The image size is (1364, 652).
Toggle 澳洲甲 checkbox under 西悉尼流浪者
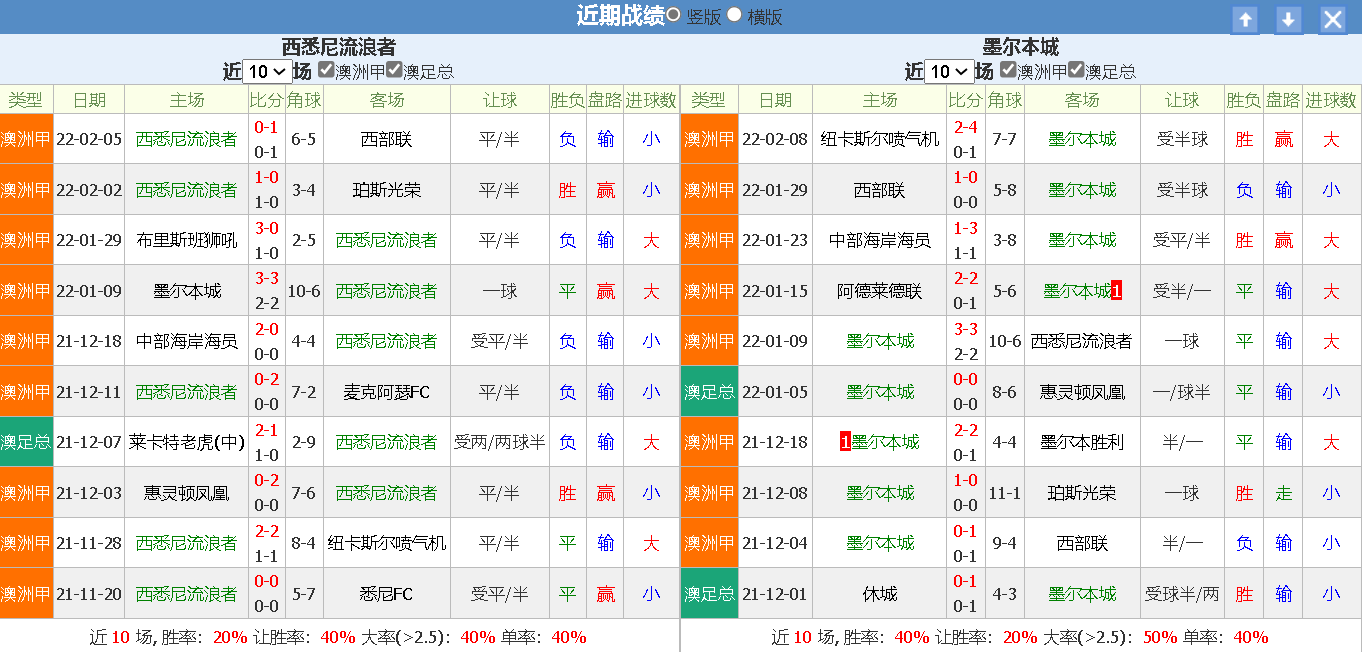[x=326, y=70]
